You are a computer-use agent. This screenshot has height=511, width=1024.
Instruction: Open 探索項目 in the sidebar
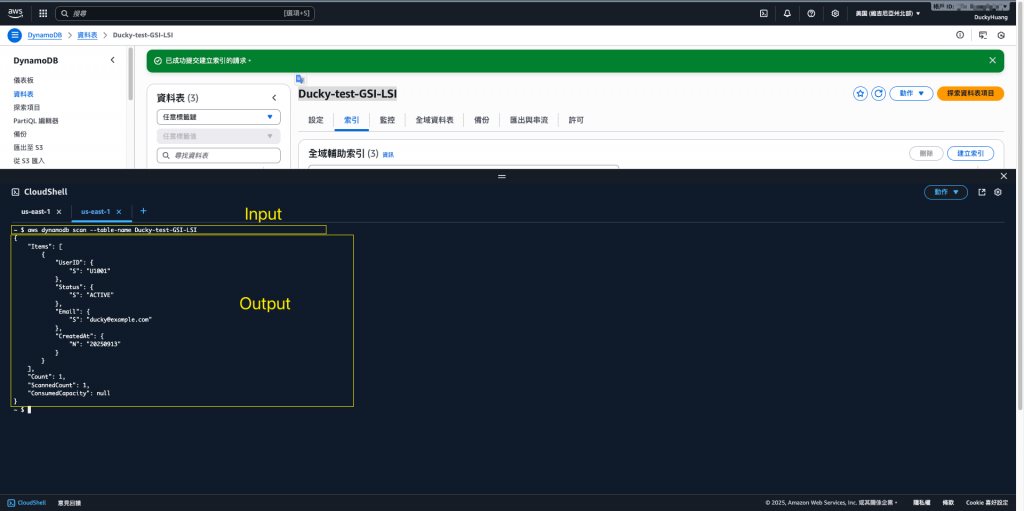click(27, 107)
